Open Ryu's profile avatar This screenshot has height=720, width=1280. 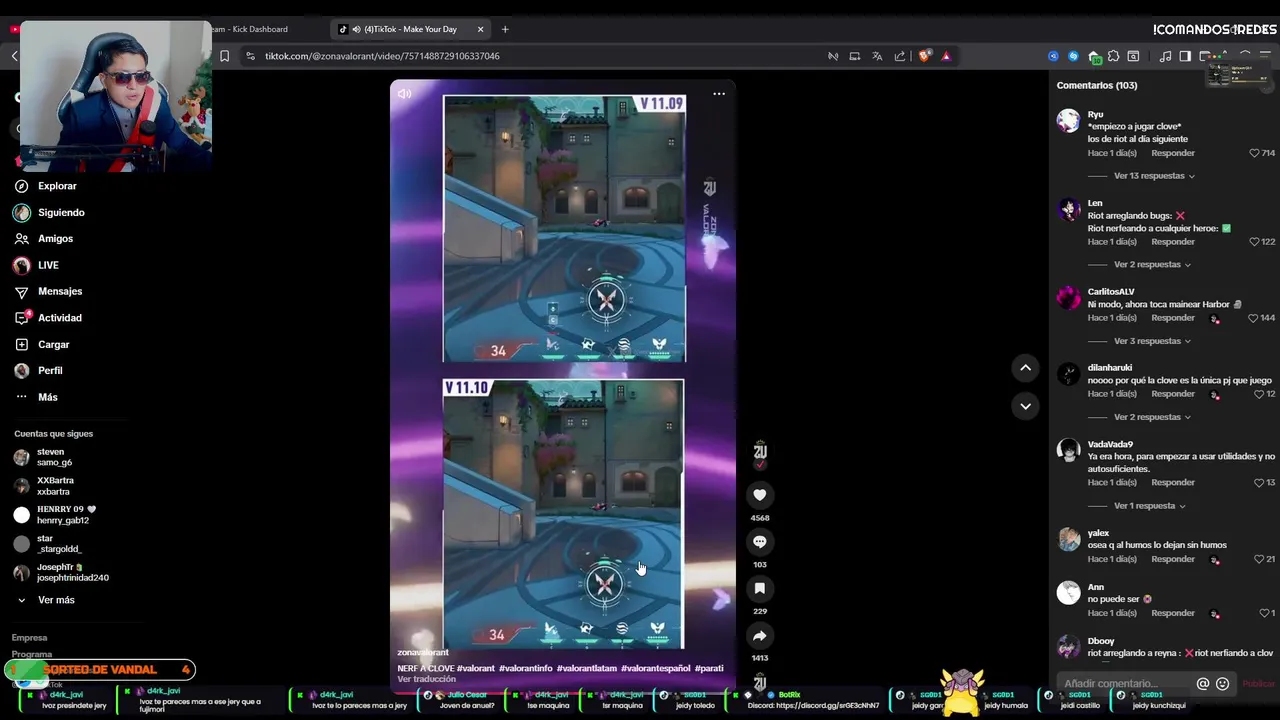(x=1068, y=121)
